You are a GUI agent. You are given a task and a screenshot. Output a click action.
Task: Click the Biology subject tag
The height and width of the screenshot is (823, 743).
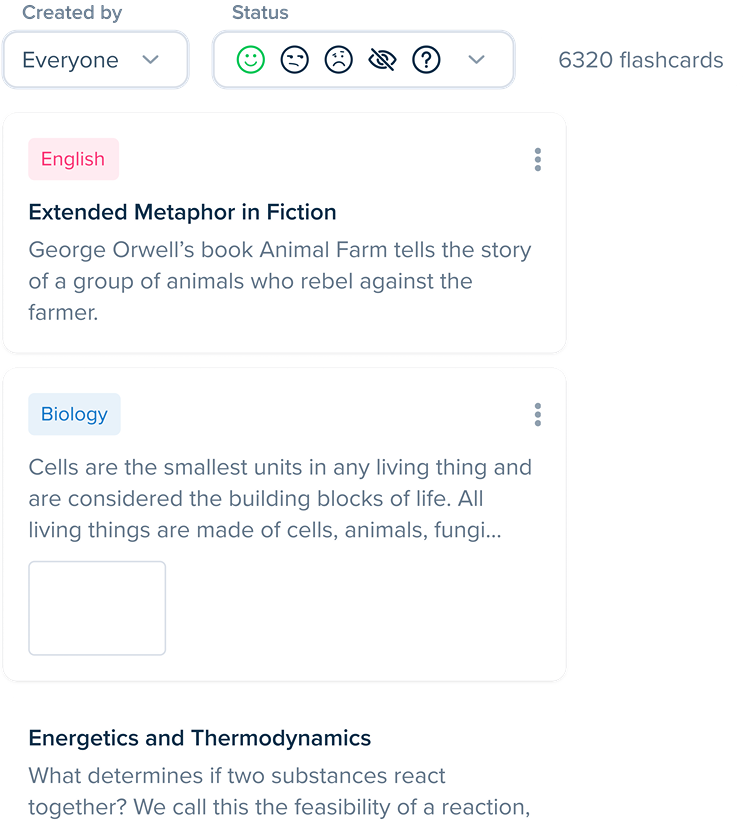[x=74, y=415]
